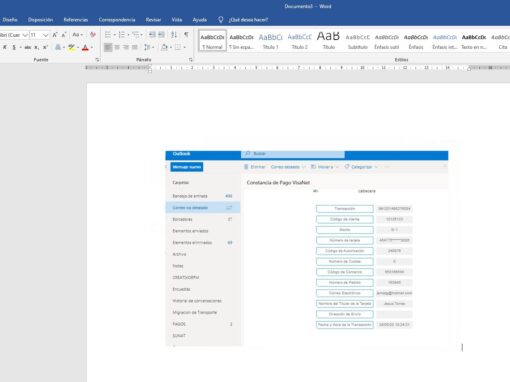Show or hide paragraph marks
This screenshot has height=382, width=510.
pyautogui.click(x=186, y=35)
